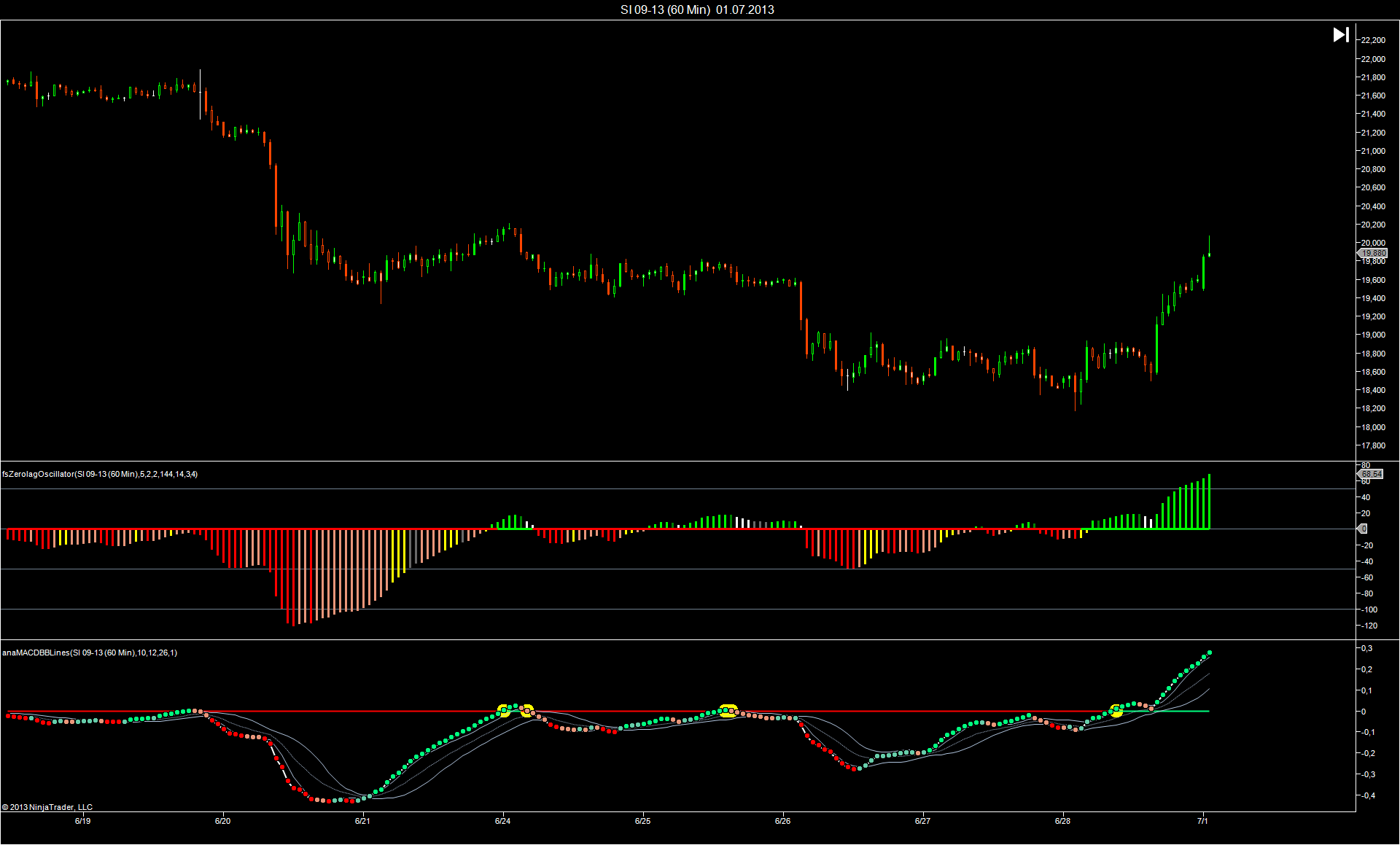This screenshot has width=1400, height=845.
Task: Click the 22,000 price axis label
Action: (1373, 59)
